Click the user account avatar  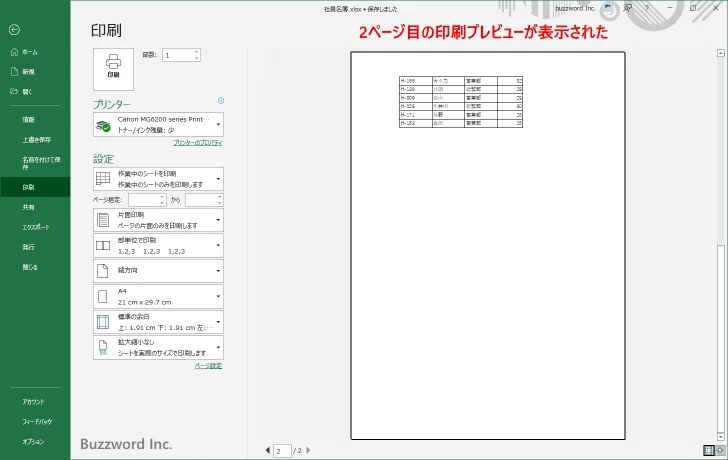(608, 8)
